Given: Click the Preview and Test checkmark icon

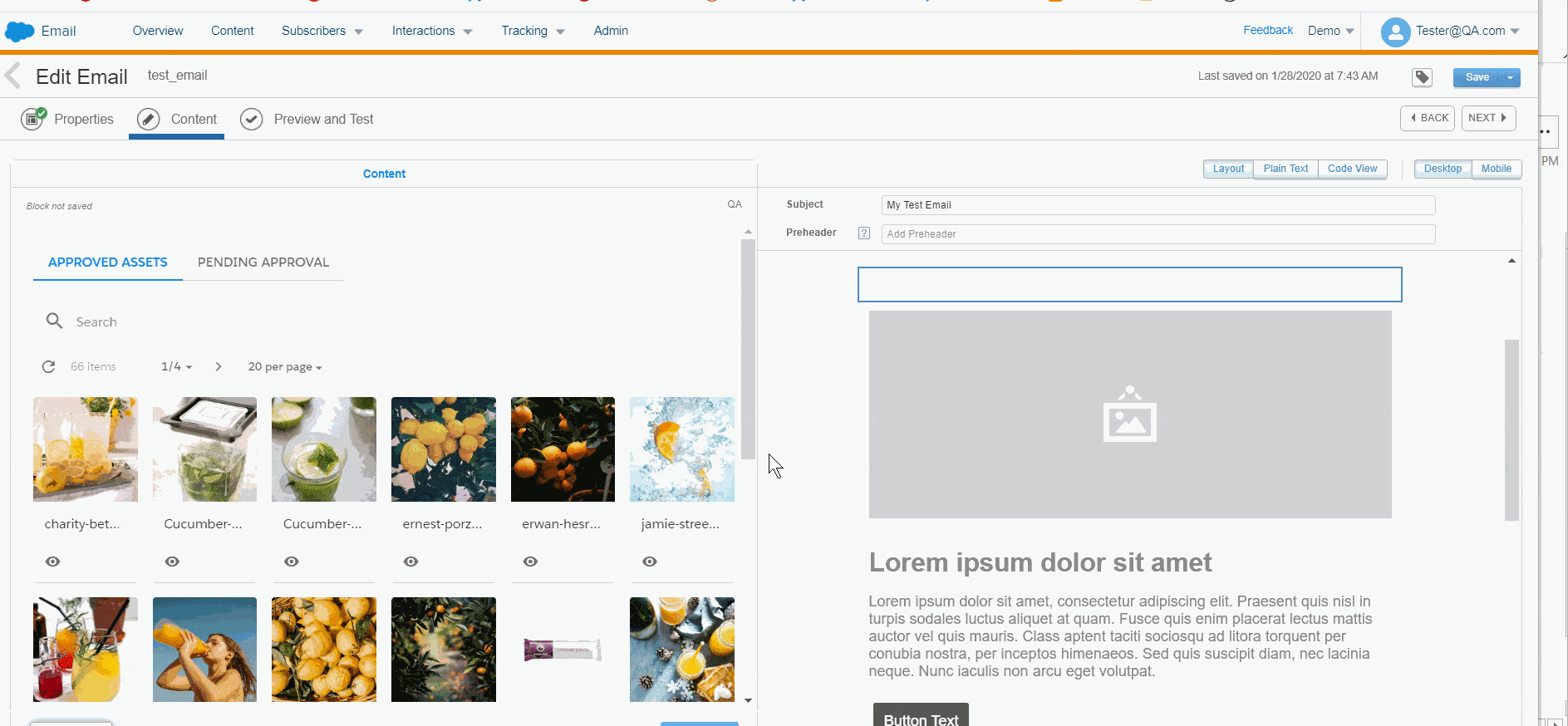Looking at the screenshot, I should tap(252, 120).
